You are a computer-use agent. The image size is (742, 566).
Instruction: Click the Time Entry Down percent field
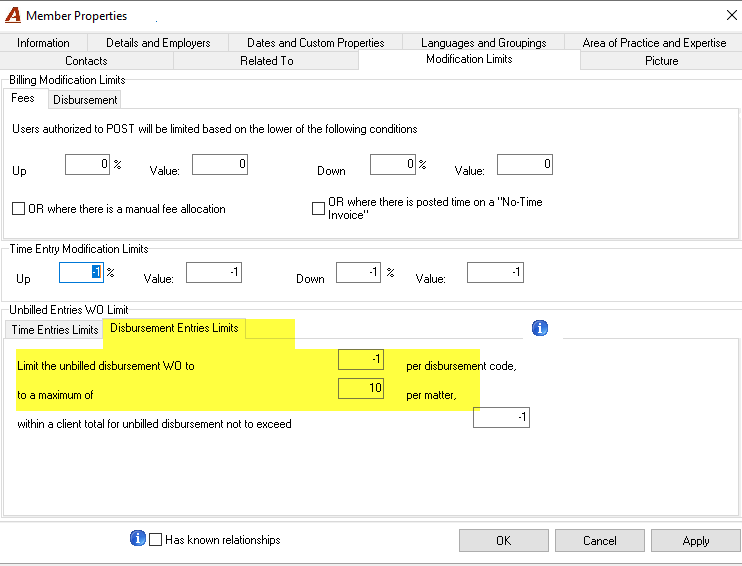pyautogui.click(x=358, y=273)
